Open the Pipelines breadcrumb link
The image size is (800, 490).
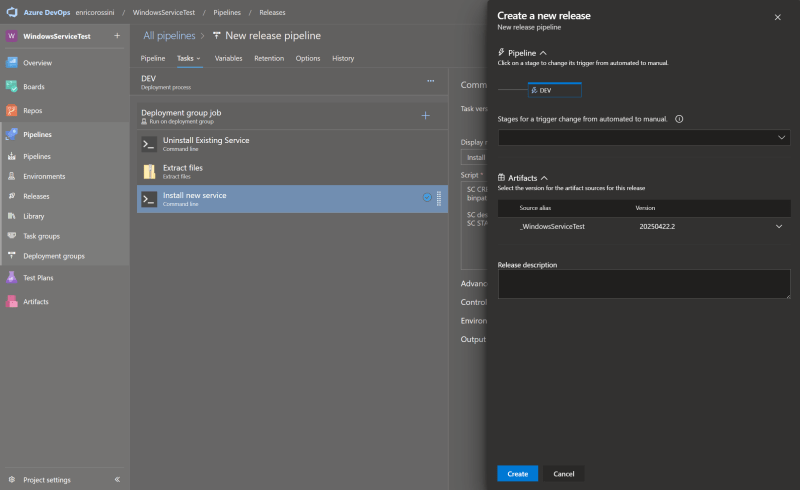(x=227, y=12)
